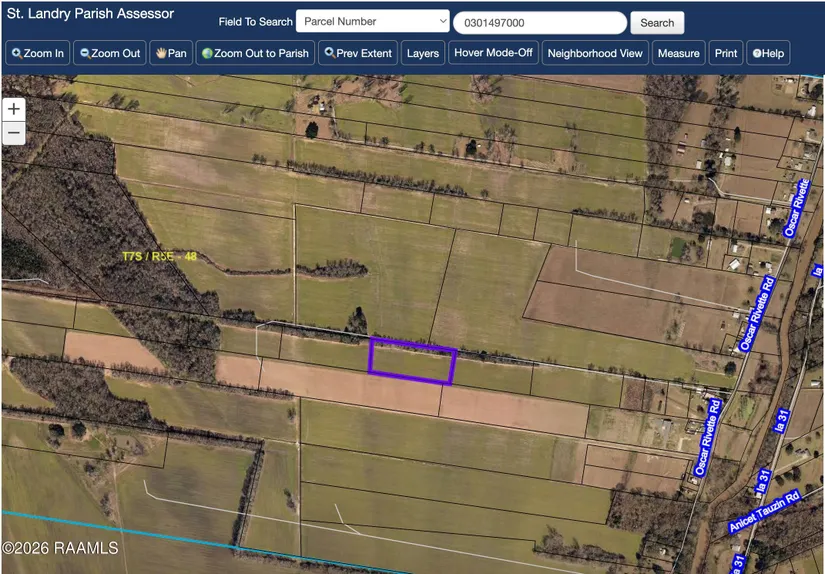Click Zoom Out to Parish globe button
The image size is (825, 574).
(255, 53)
